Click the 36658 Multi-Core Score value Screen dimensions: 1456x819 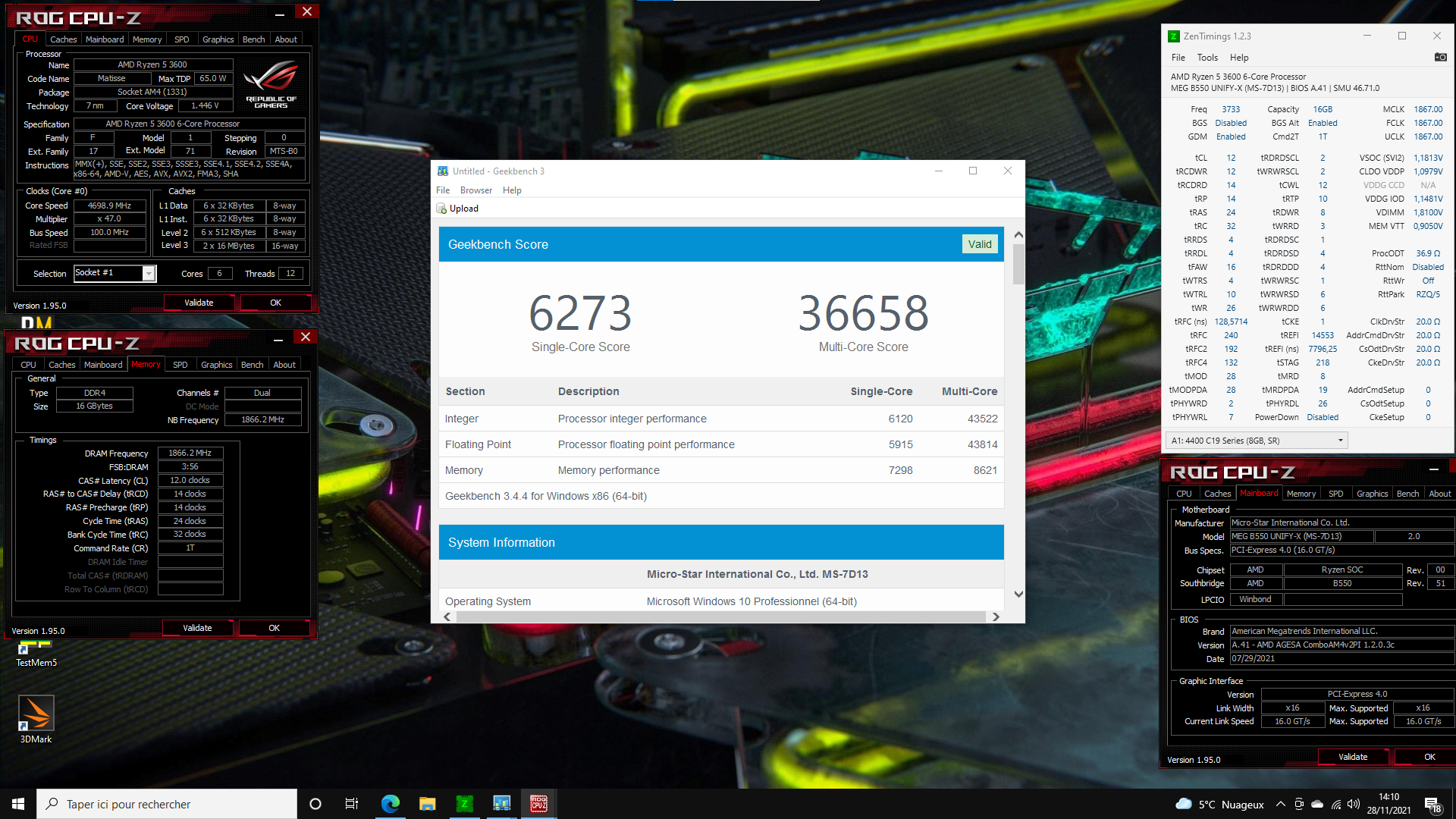pos(863,313)
